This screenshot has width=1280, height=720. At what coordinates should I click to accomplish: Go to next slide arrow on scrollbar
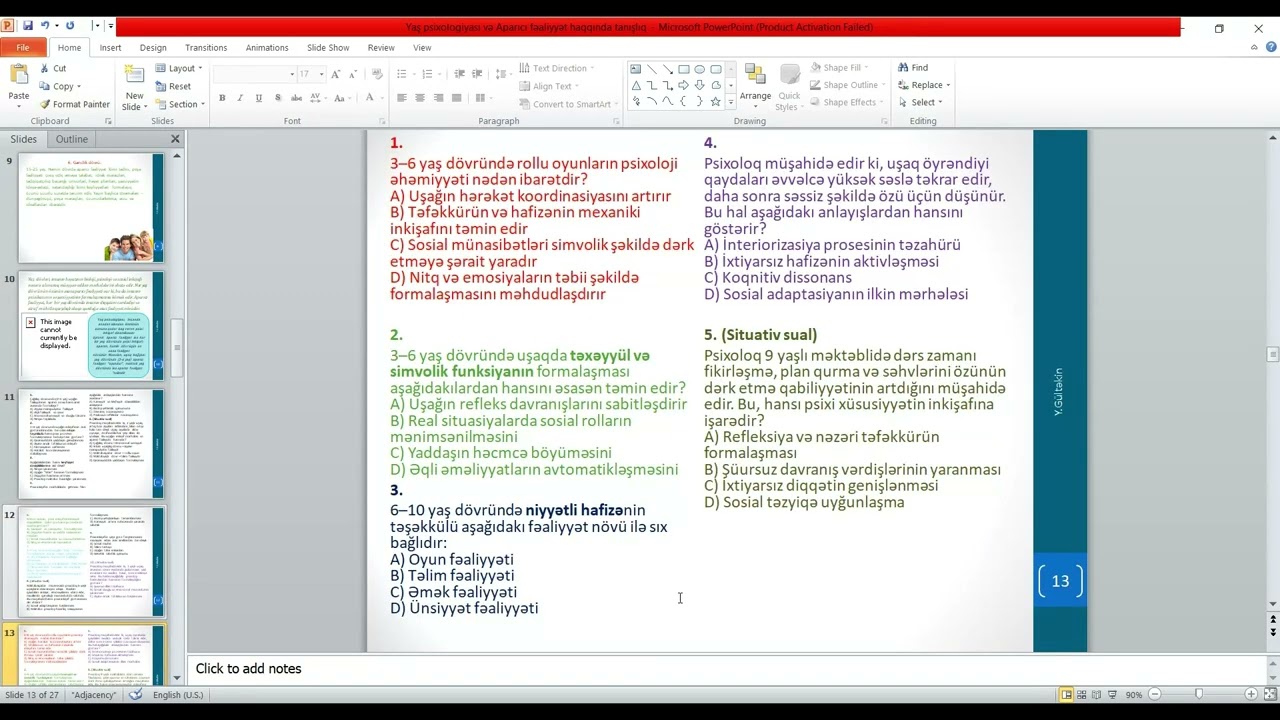point(1273,632)
